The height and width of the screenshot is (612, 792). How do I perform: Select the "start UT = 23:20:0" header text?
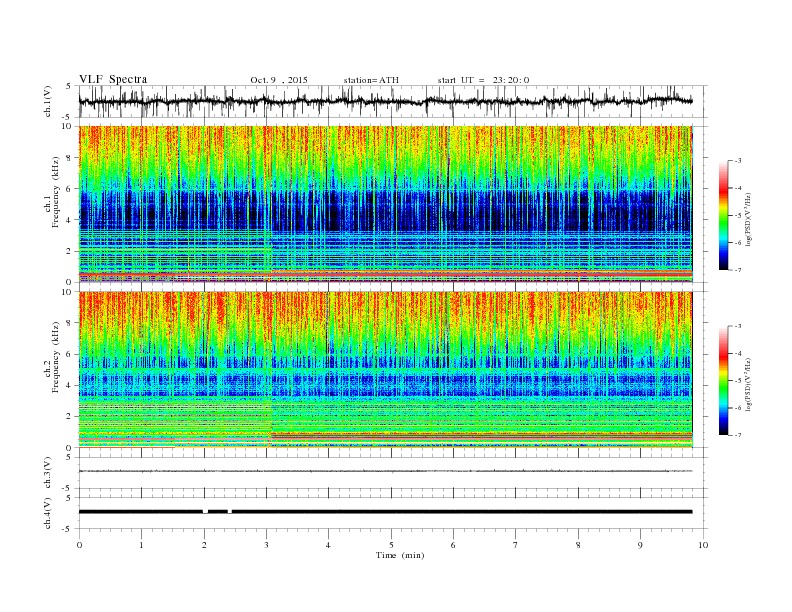(x=483, y=80)
